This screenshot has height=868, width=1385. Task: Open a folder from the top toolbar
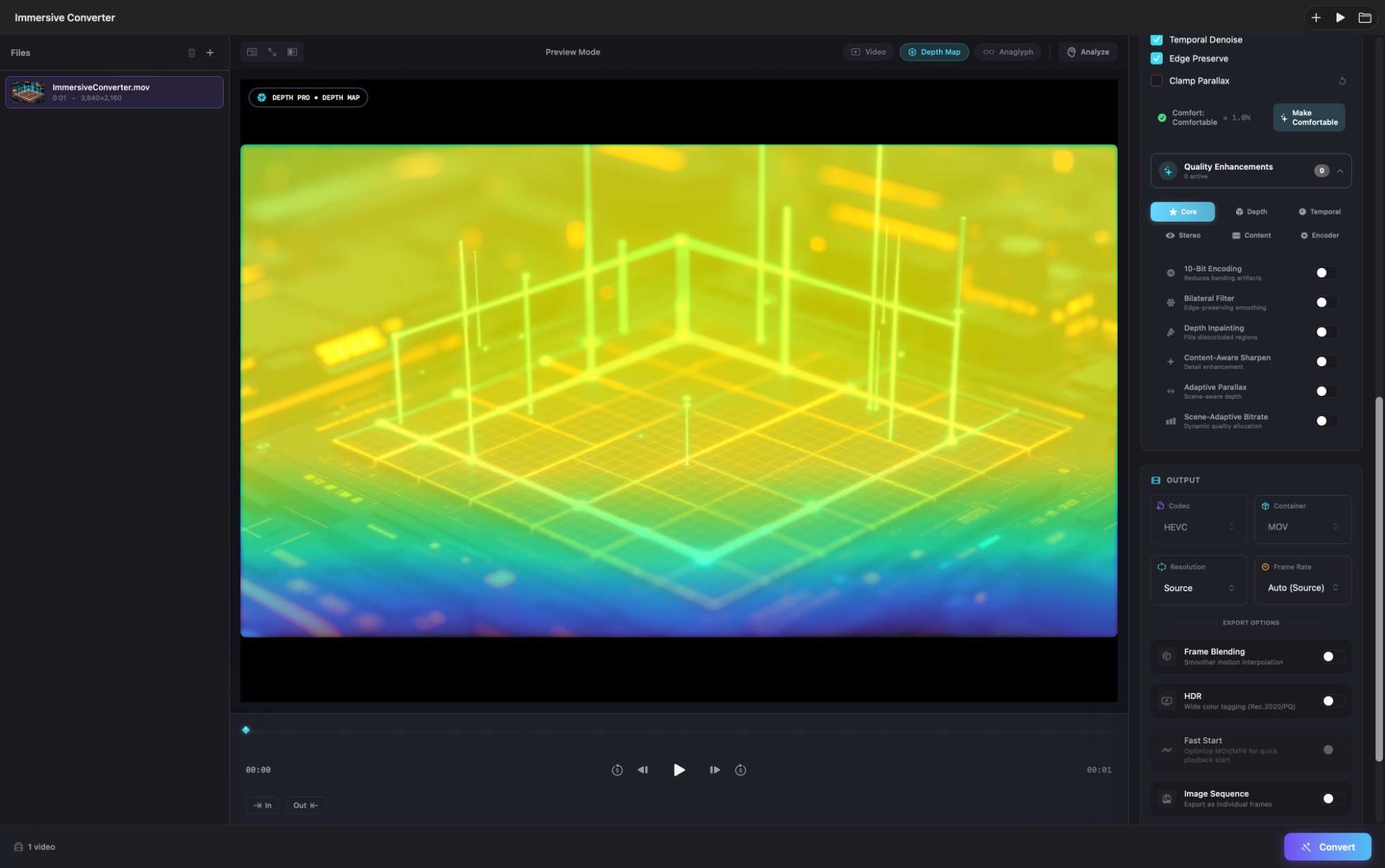[1365, 17]
